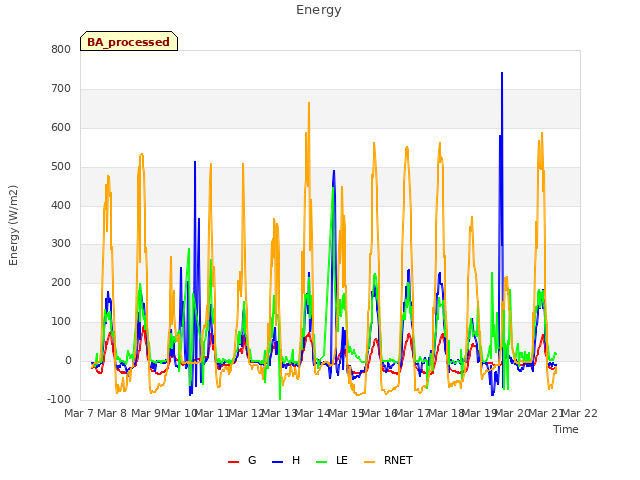Click the 200 y-axis tick label
The width and height of the screenshot is (640, 480).
pyautogui.click(x=61, y=282)
